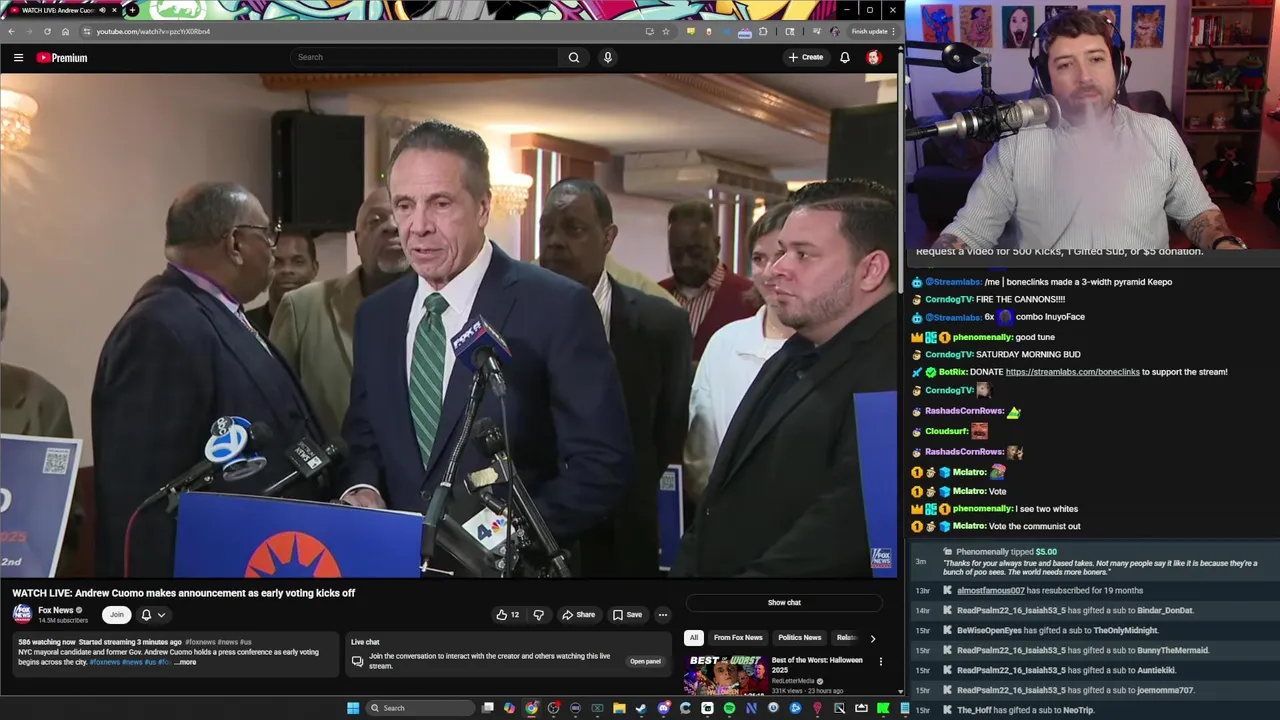1280x720 pixels.
Task: Open browser home page button
Action: pyautogui.click(x=65, y=31)
